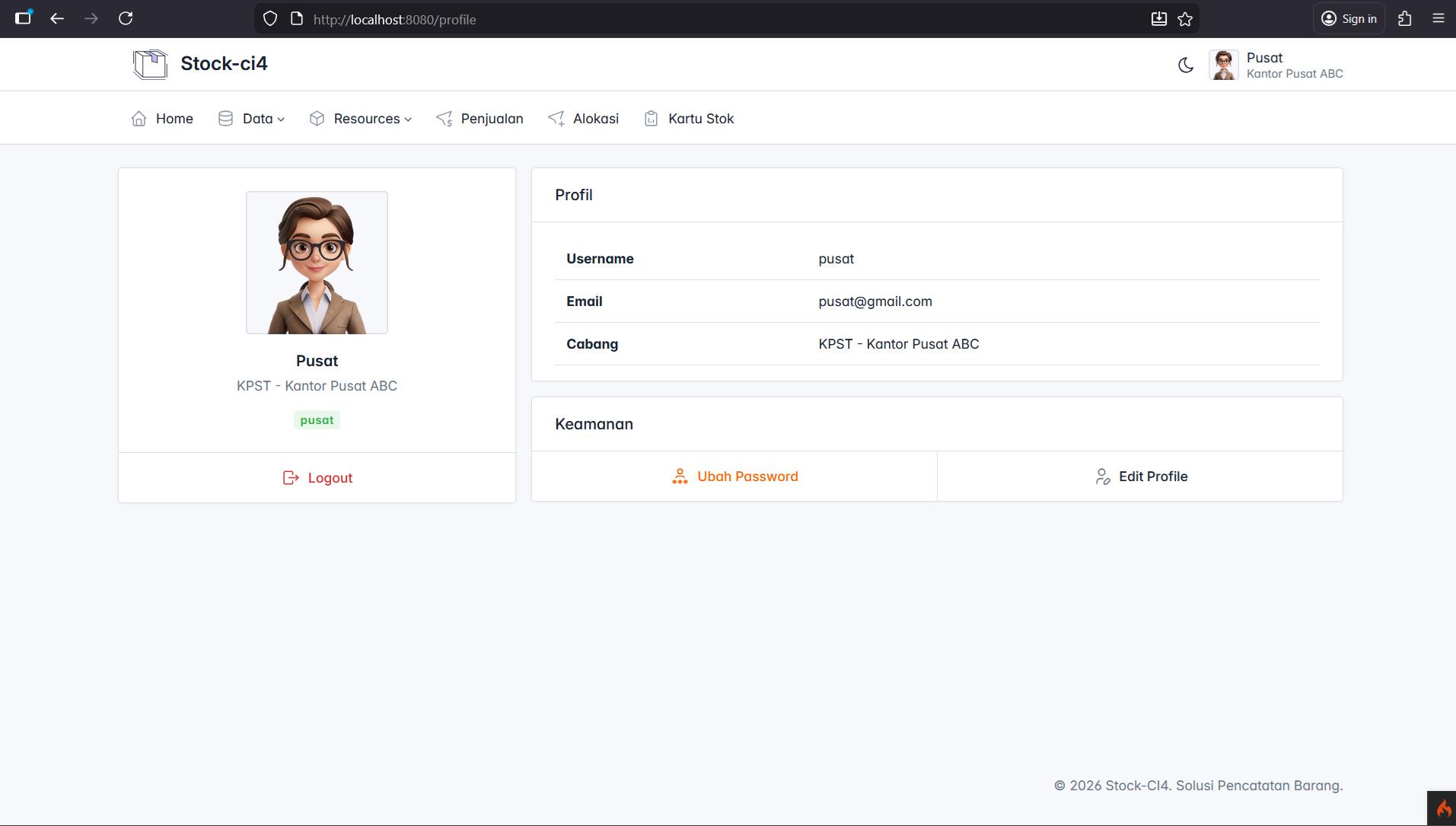Click the browser Sign in button

[x=1349, y=19]
